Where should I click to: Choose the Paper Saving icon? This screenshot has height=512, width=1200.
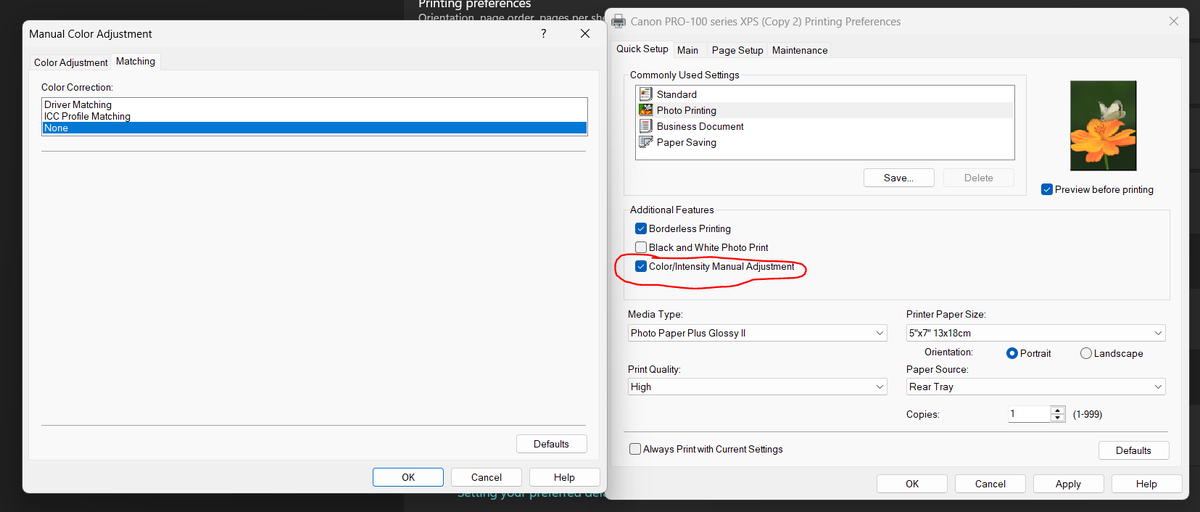coord(645,142)
